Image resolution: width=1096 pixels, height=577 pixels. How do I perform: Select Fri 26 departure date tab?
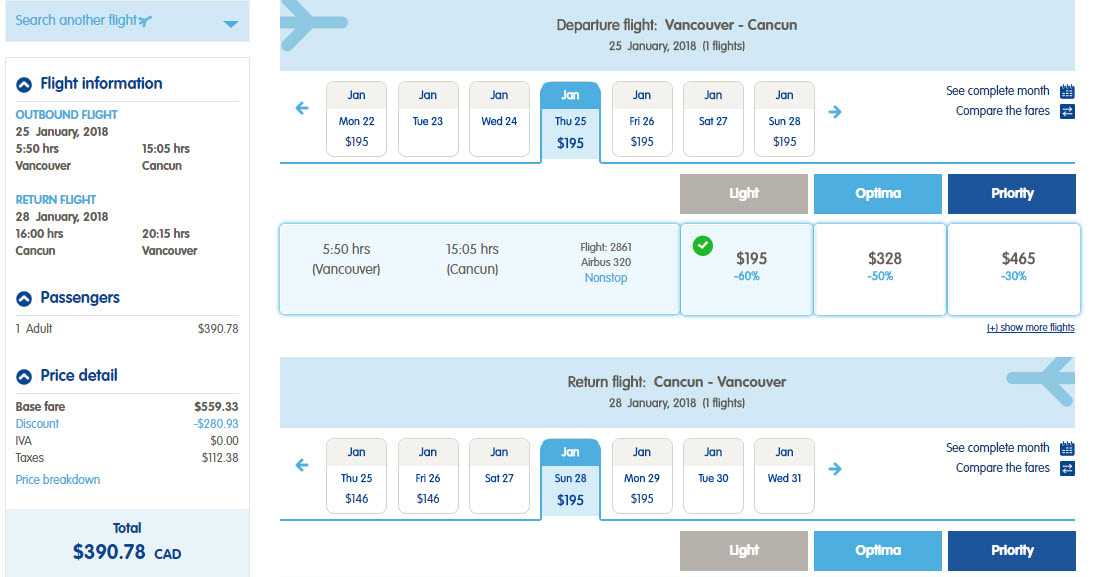[642, 119]
